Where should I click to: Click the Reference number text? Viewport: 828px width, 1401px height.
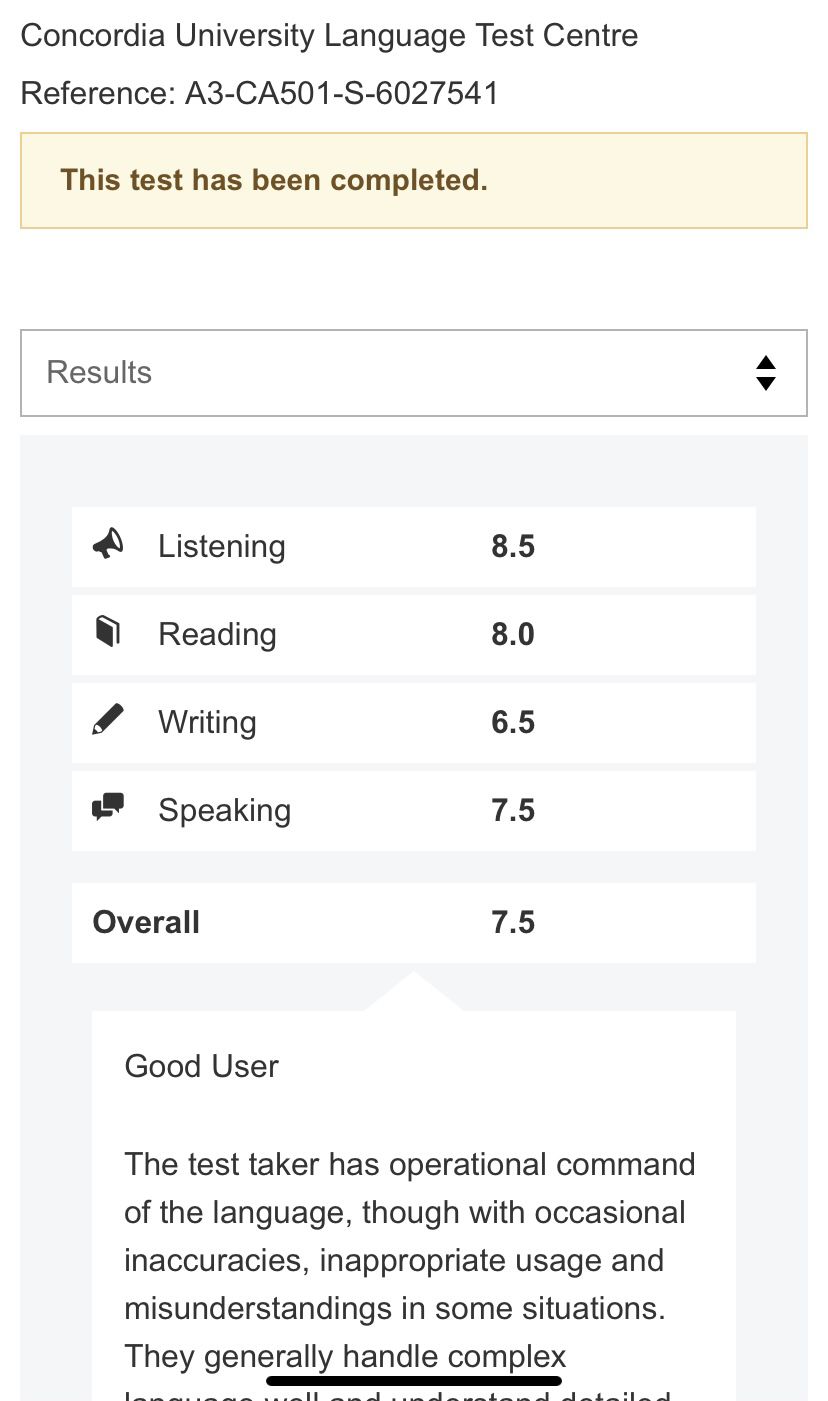[x=259, y=94]
